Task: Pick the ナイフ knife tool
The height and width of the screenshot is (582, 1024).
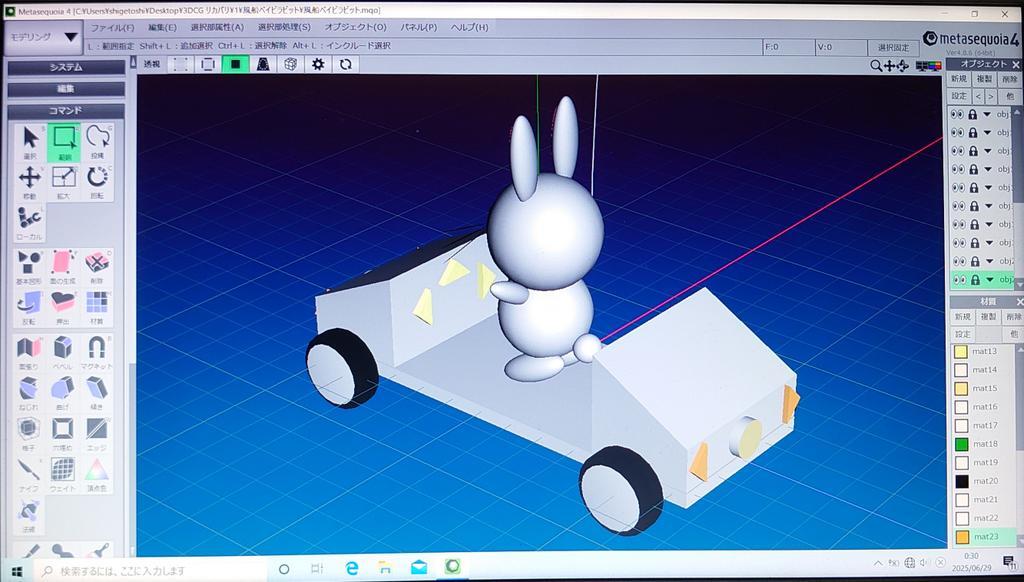Action: pyautogui.click(x=29, y=474)
